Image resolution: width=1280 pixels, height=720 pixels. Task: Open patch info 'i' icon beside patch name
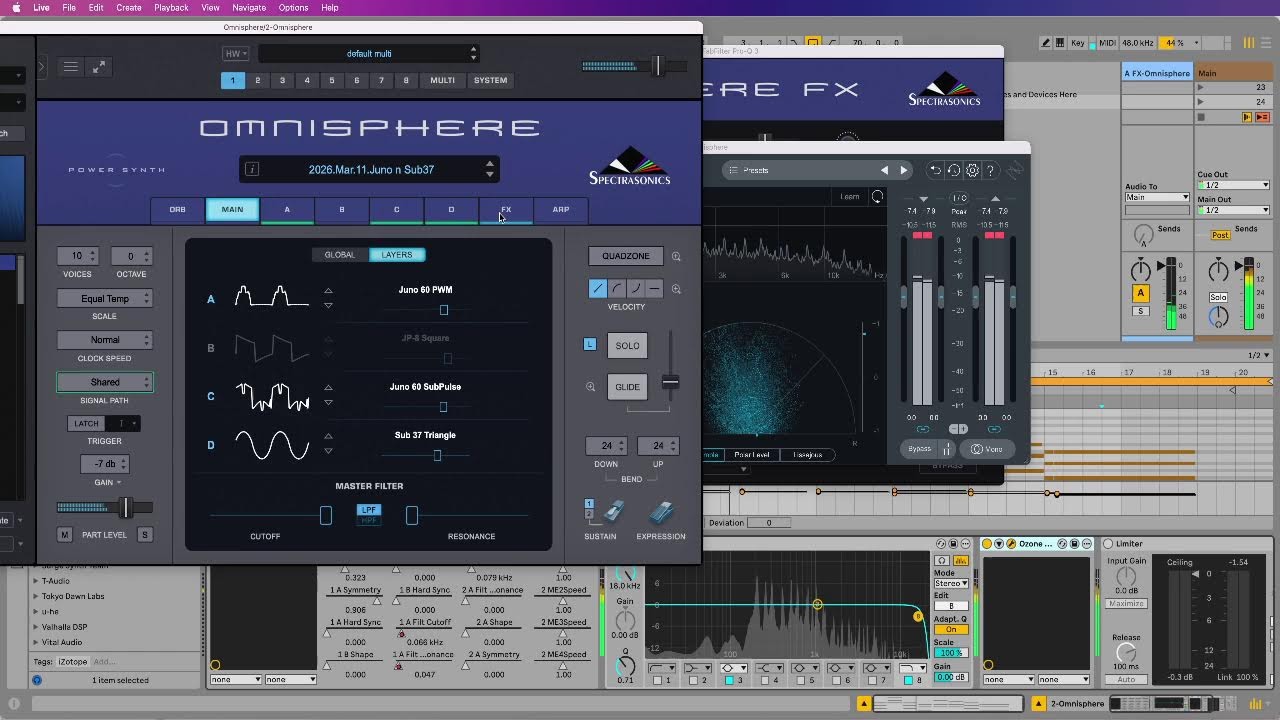tap(252, 169)
